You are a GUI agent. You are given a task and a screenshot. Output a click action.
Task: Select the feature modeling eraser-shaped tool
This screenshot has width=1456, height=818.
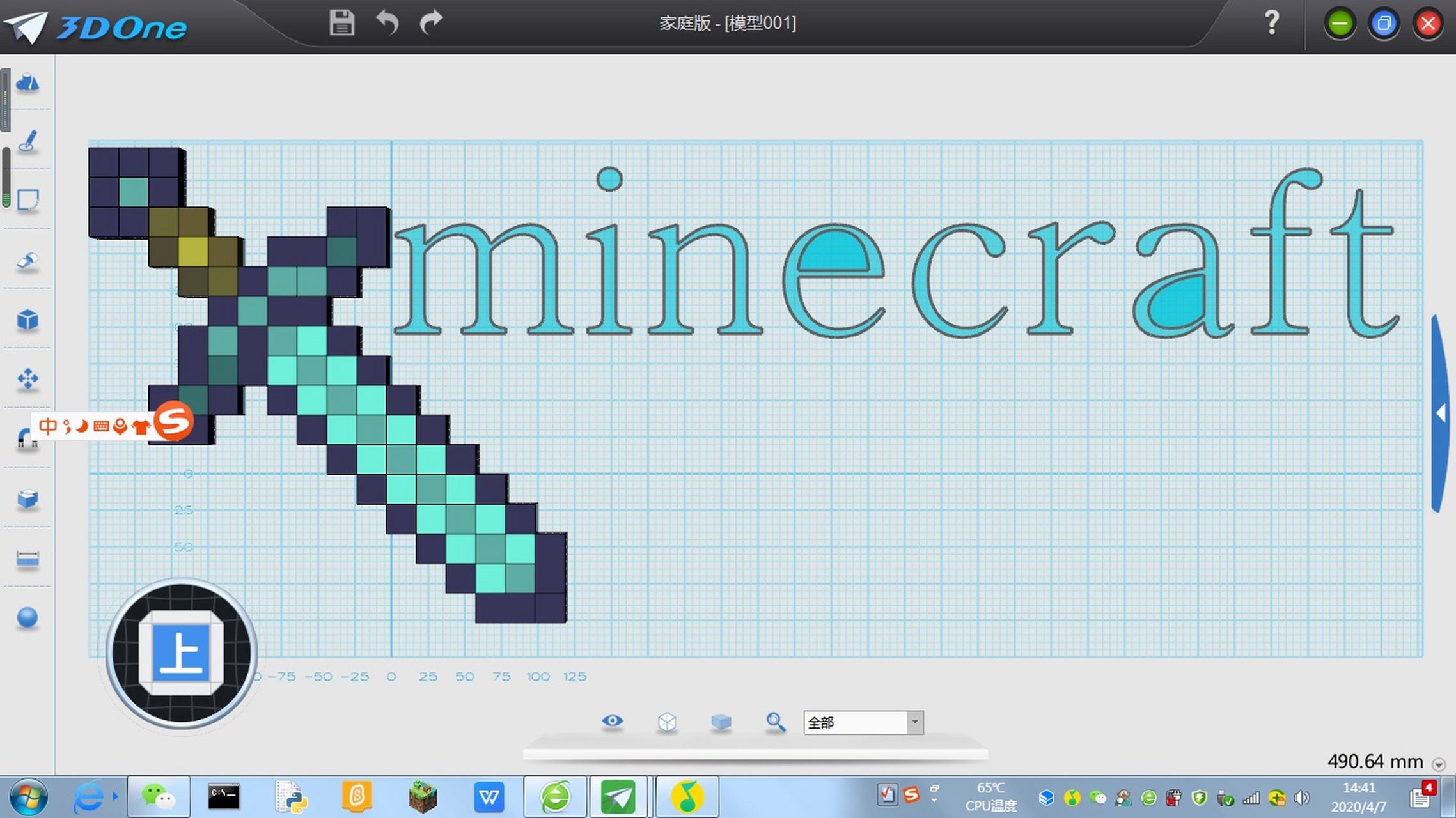(x=27, y=260)
